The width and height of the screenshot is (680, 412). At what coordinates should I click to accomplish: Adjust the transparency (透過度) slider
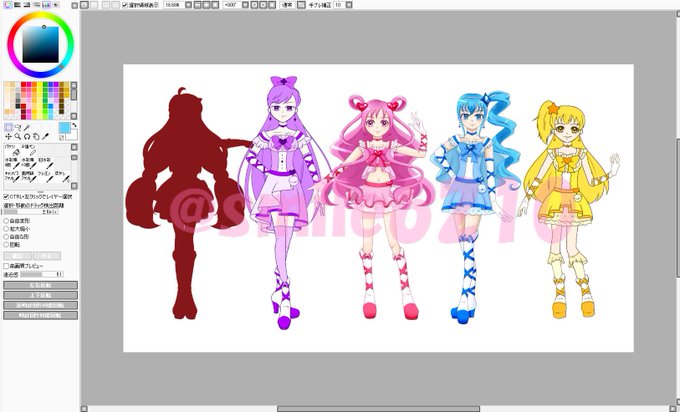[x=42, y=274]
